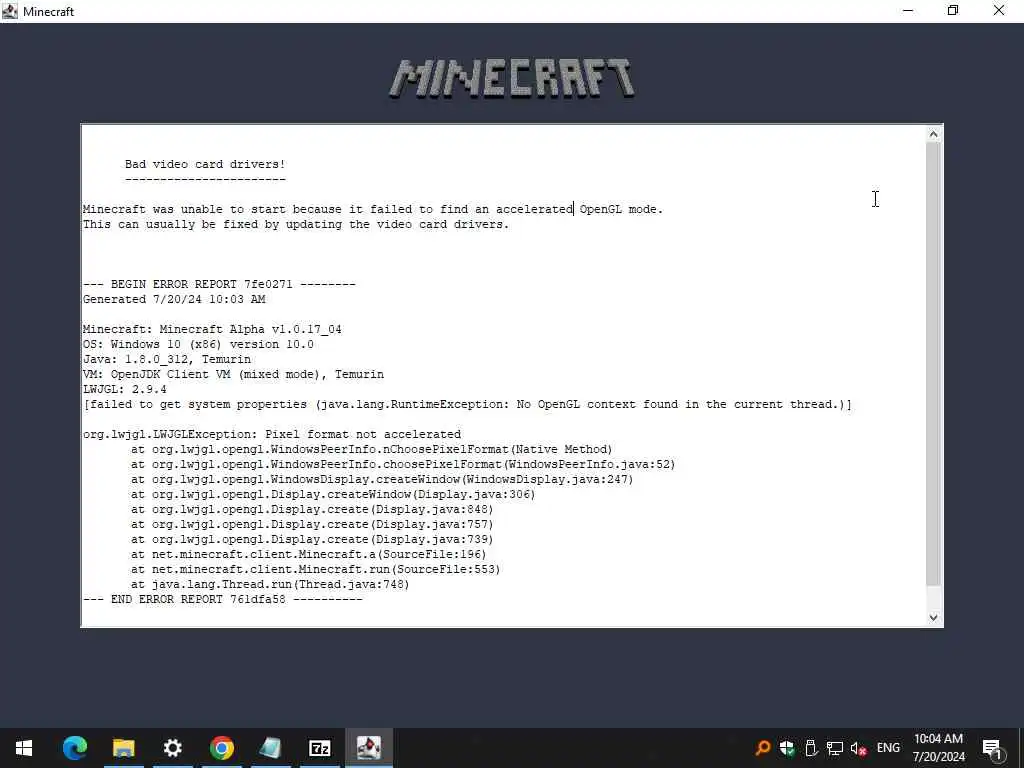
Task: Minimize the Minecraft window
Action: pyautogui.click(x=908, y=11)
